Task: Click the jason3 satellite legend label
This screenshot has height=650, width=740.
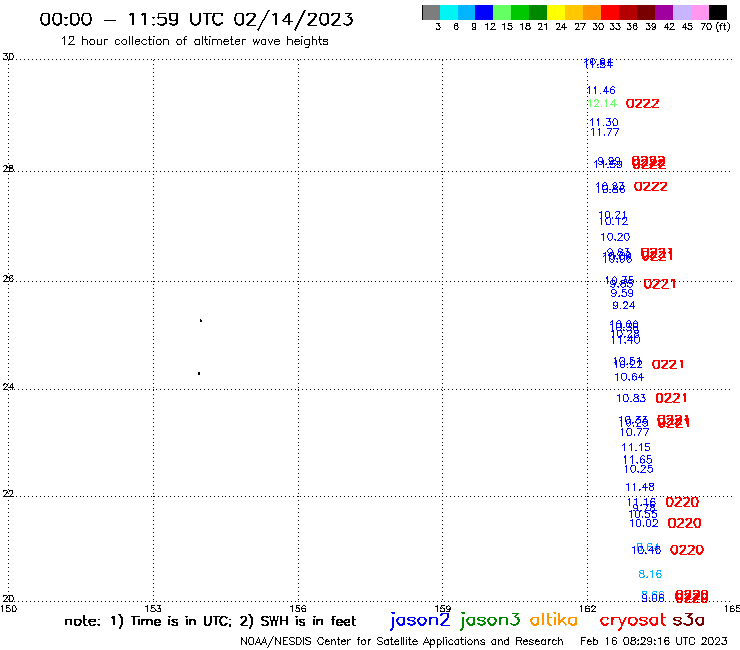Action: (490, 620)
